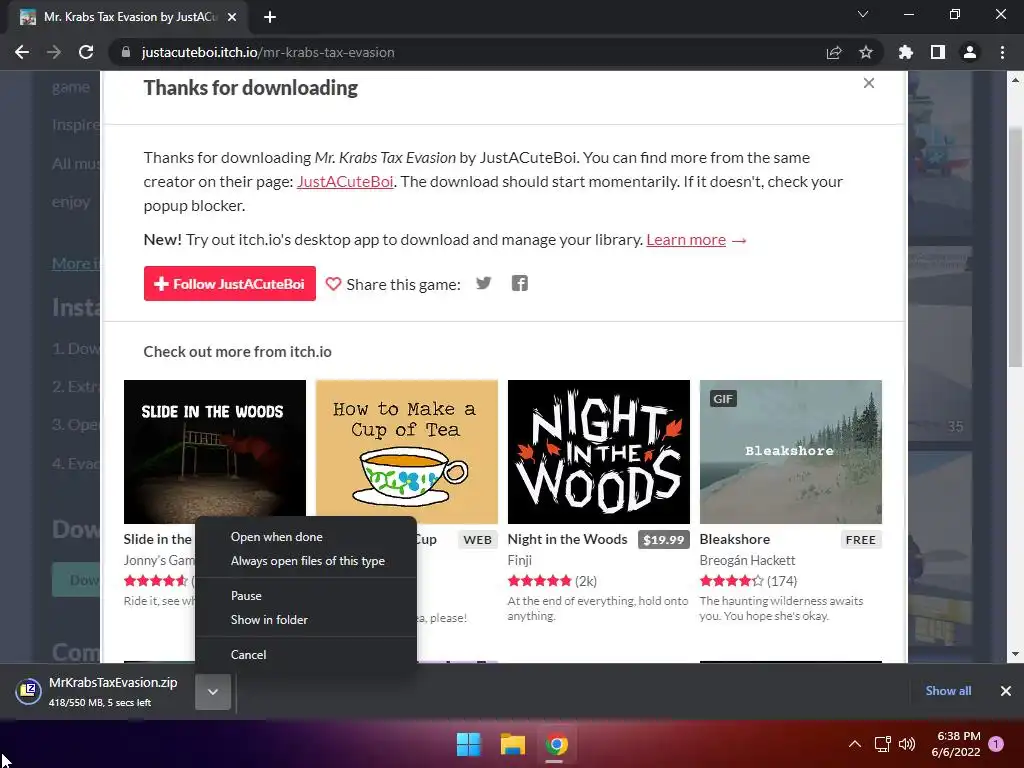Toggle the browser side panel icon

938,52
